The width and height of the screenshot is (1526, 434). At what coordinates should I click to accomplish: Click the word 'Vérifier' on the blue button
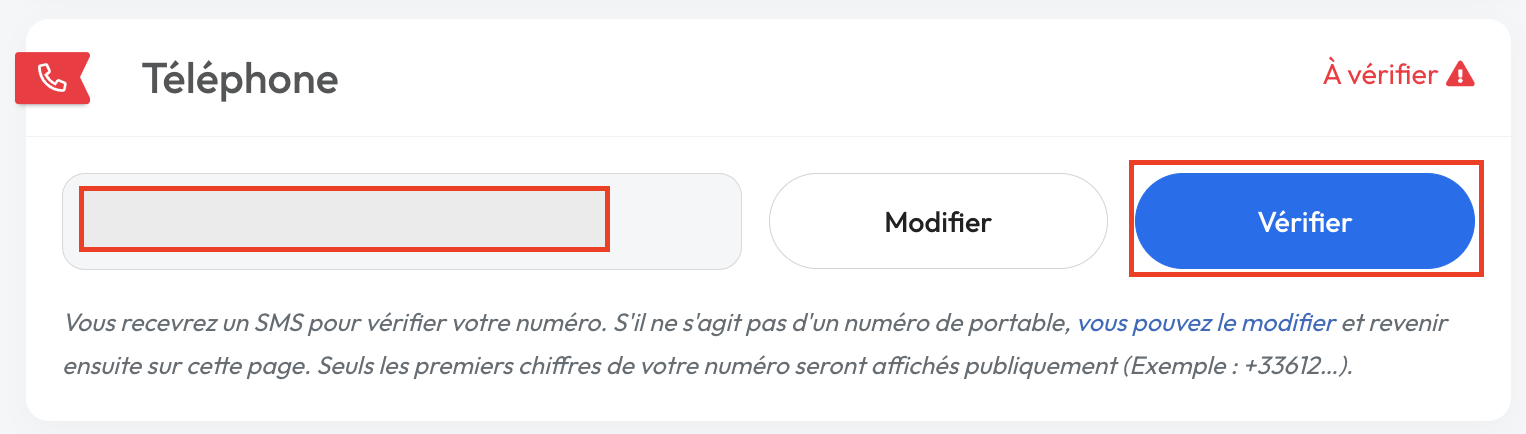pyautogui.click(x=1304, y=221)
